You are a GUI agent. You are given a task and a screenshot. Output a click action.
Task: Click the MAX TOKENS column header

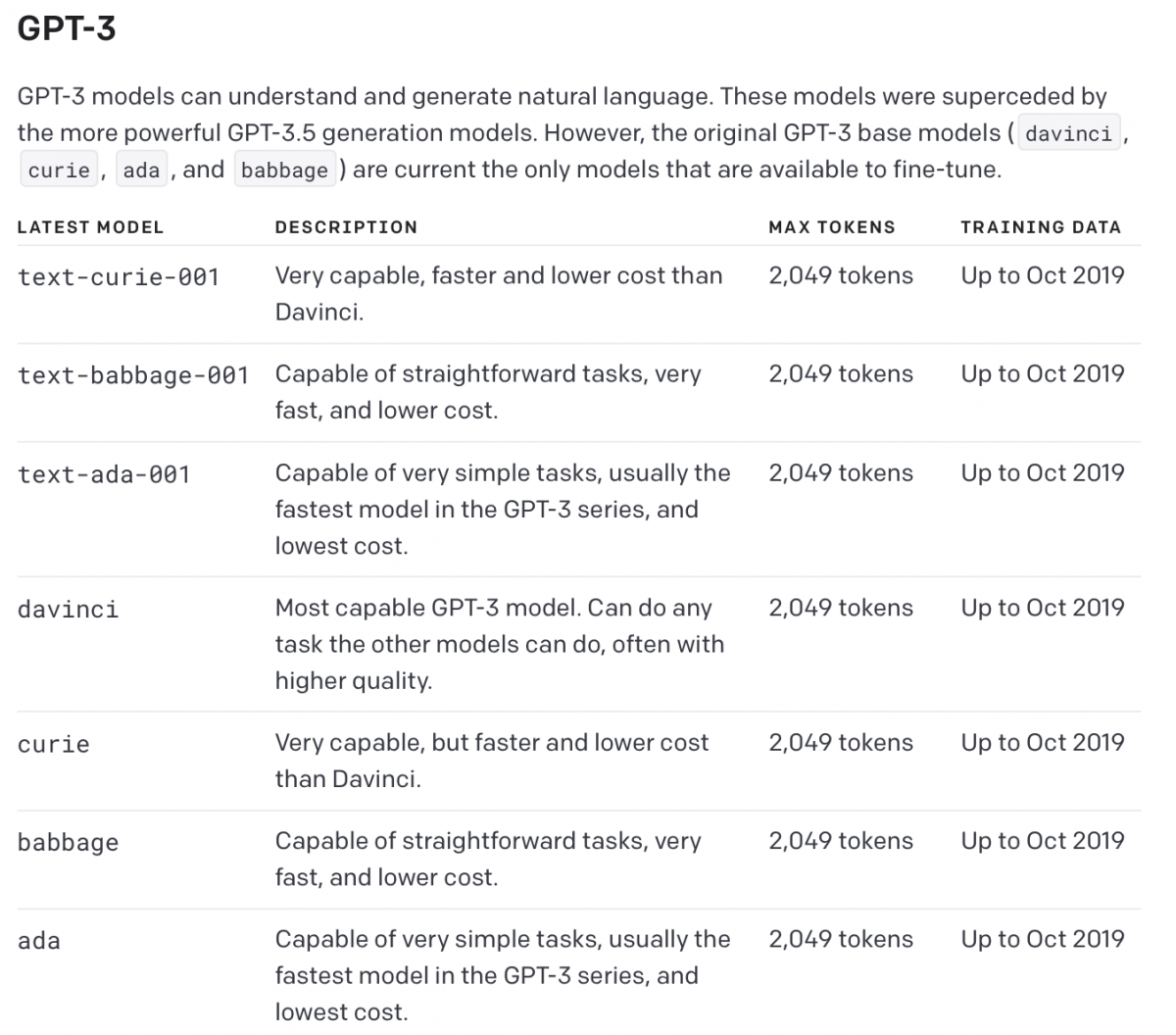832,227
